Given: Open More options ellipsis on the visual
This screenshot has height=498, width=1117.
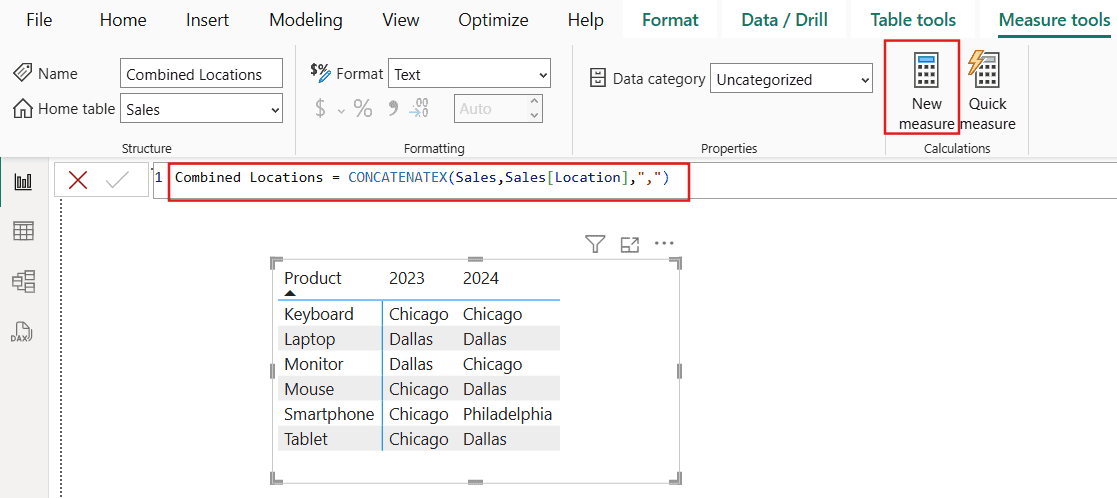Looking at the screenshot, I should point(664,244).
